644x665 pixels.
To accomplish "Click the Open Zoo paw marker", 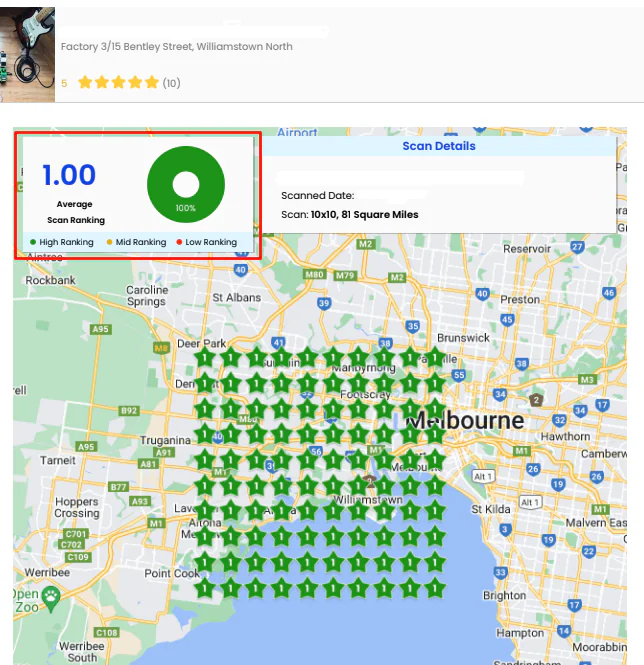I will [51, 597].
